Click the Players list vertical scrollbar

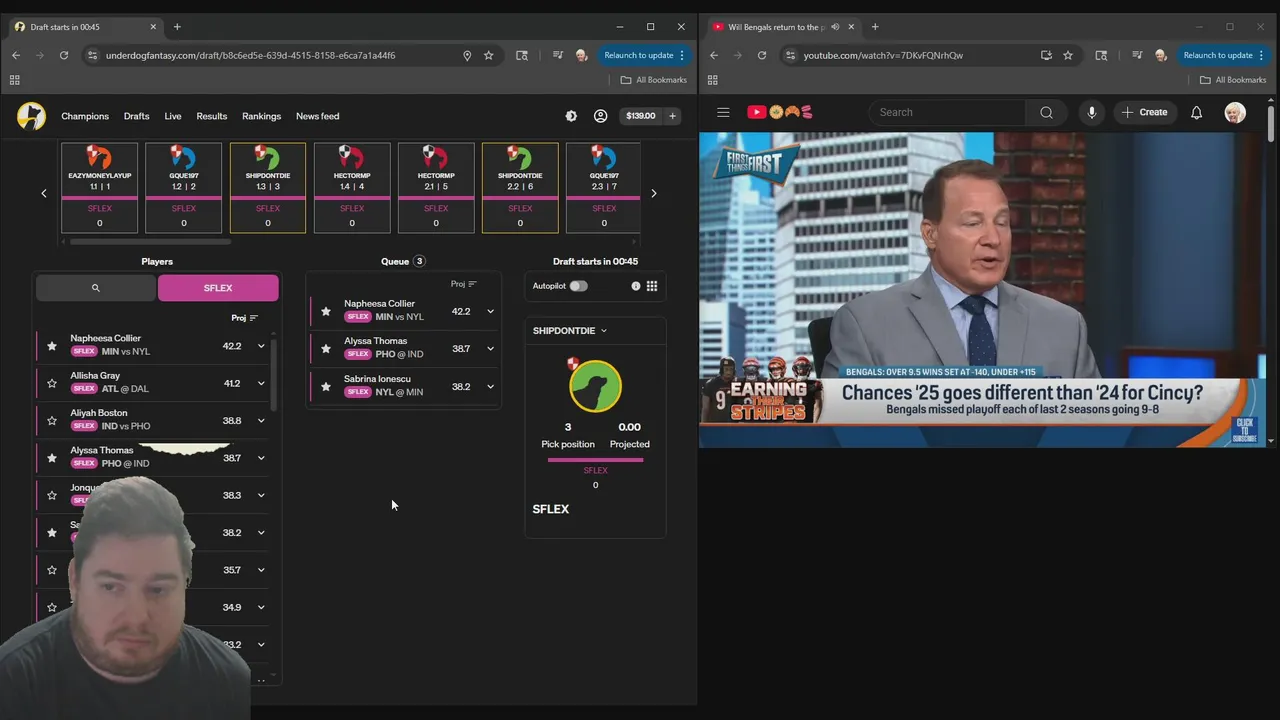tap(273, 374)
